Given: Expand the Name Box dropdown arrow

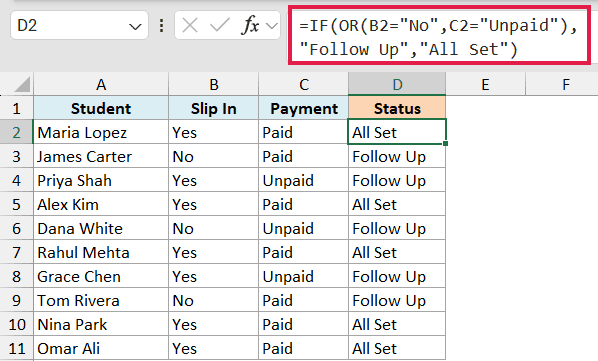Looking at the screenshot, I should (135, 27).
